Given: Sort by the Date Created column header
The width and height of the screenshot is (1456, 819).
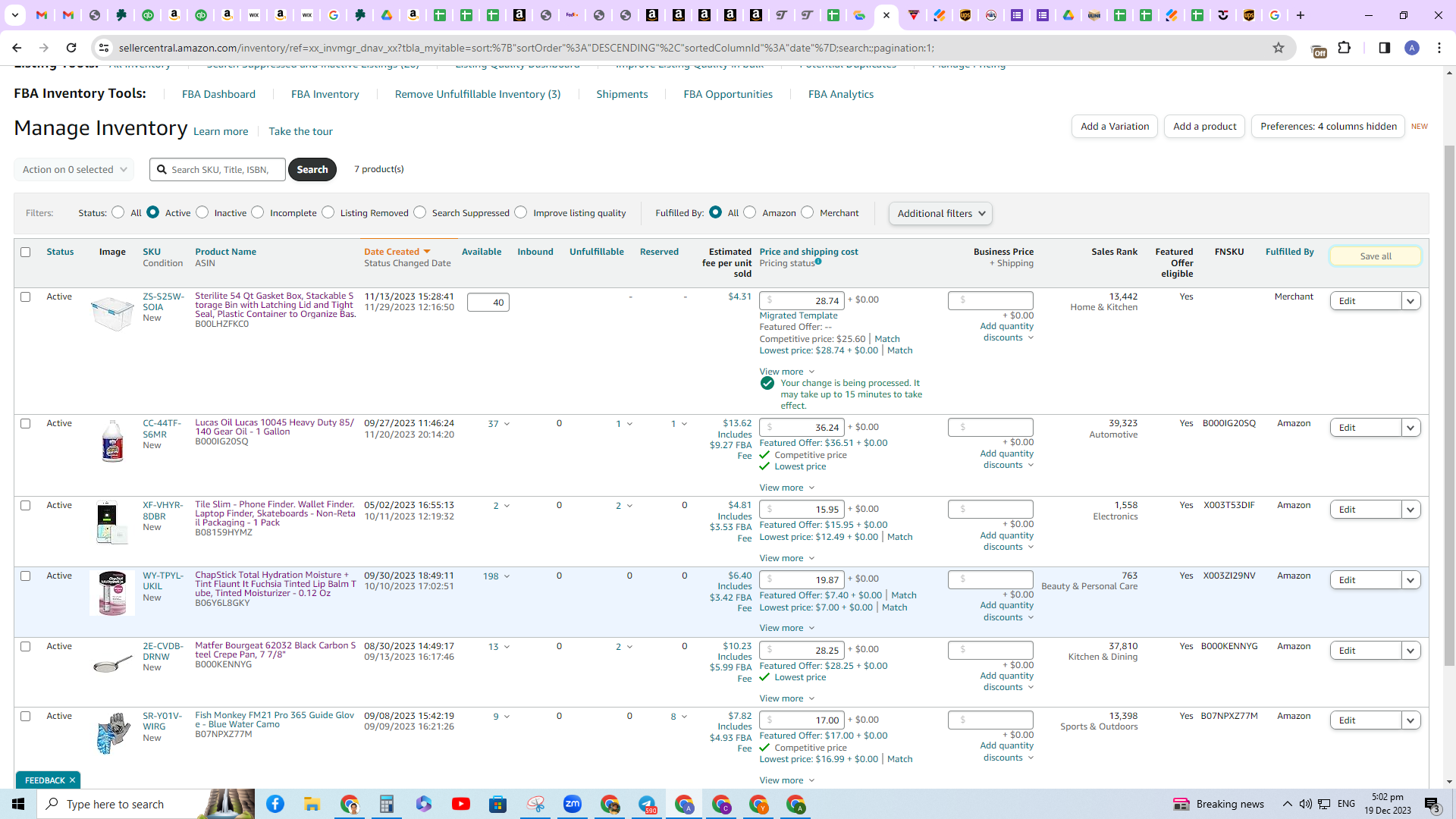Looking at the screenshot, I should [397, 252].
